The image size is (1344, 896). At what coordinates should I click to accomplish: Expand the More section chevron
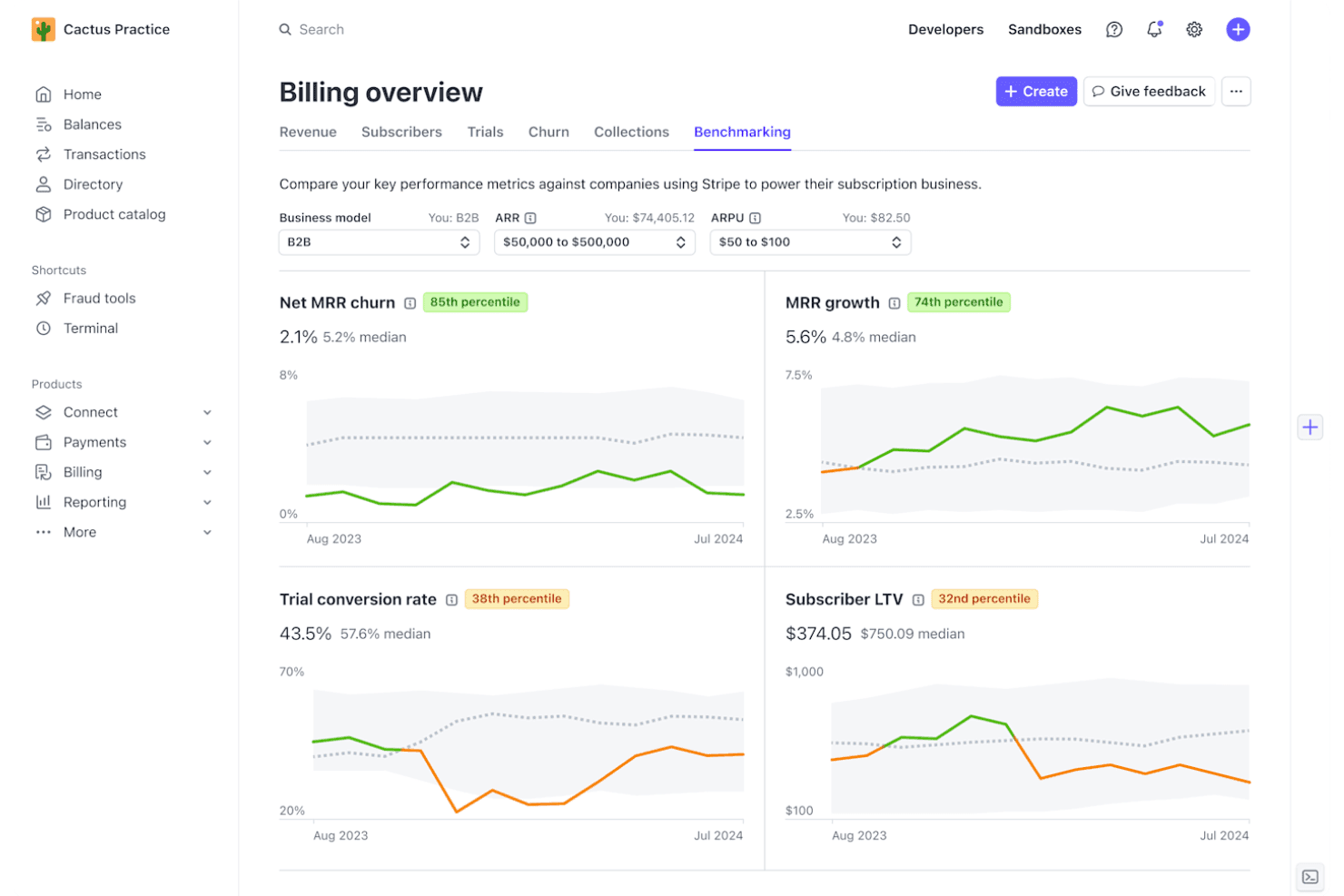coord(207,532)
